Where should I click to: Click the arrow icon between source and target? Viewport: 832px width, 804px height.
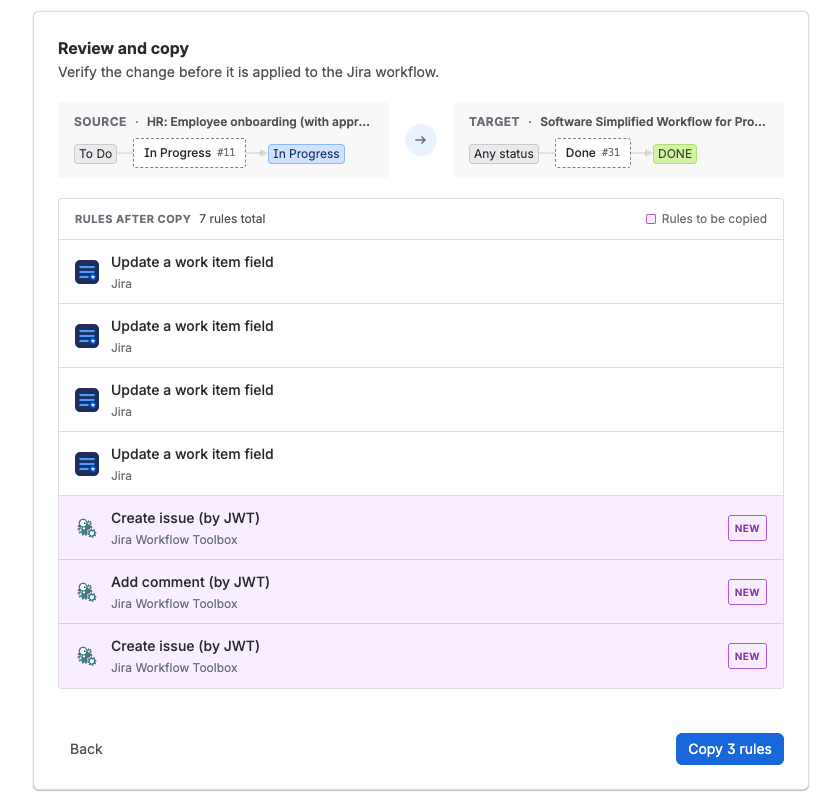click(x=421, y=140)
